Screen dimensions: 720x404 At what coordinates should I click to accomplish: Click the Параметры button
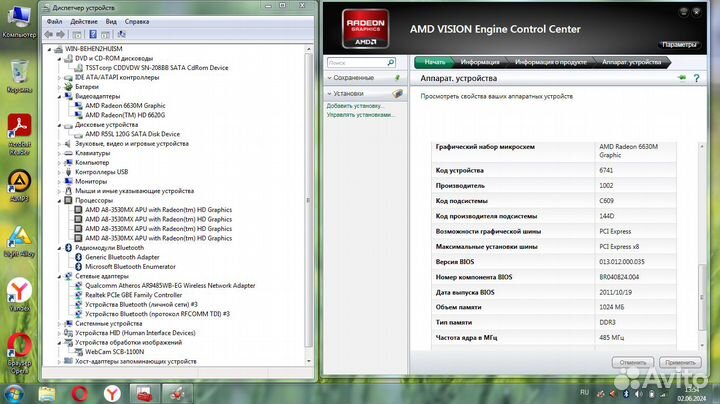pos(678,45)
